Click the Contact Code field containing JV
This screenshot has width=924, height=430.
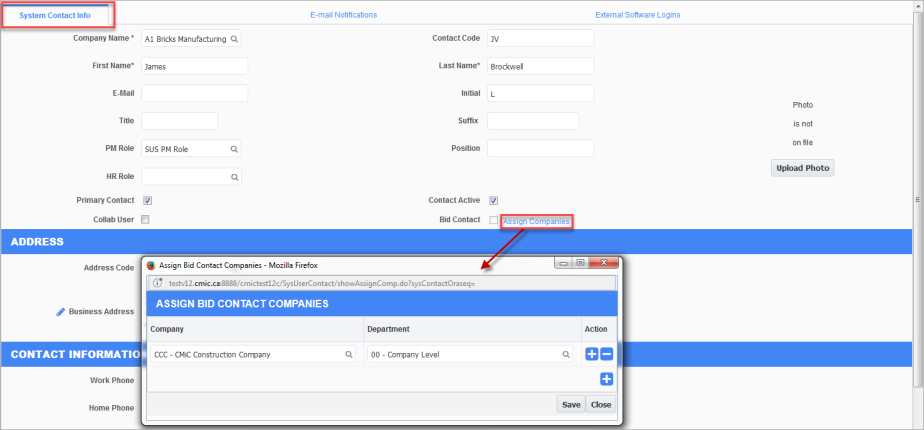coord(540,38)
